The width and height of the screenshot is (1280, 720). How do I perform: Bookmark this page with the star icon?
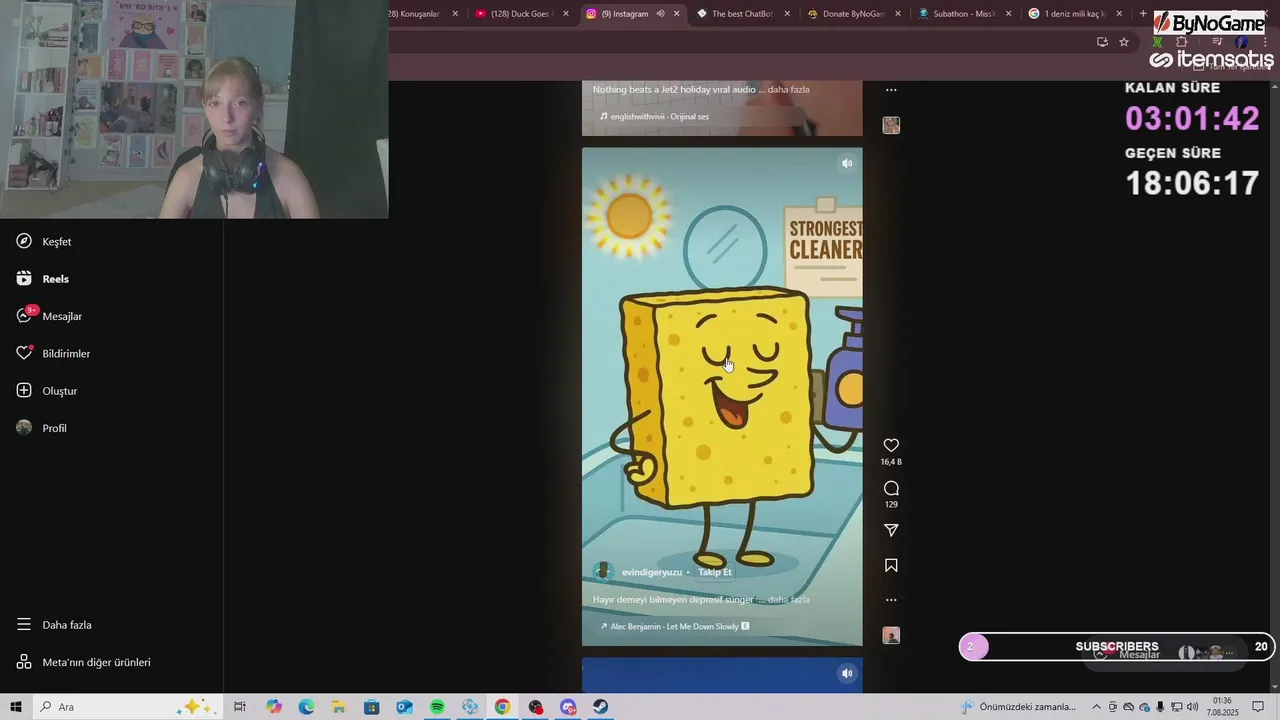tap(1124, 42)
